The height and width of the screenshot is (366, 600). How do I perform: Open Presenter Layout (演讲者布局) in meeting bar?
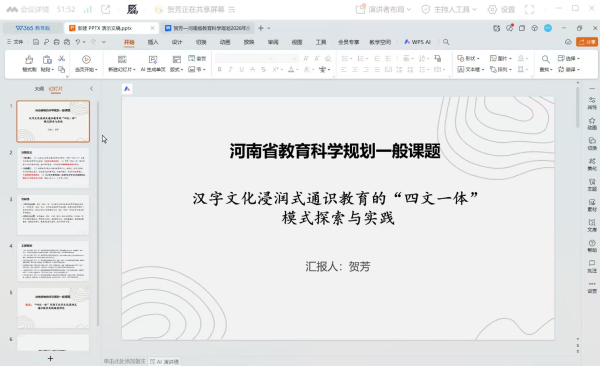click(383, 10)
